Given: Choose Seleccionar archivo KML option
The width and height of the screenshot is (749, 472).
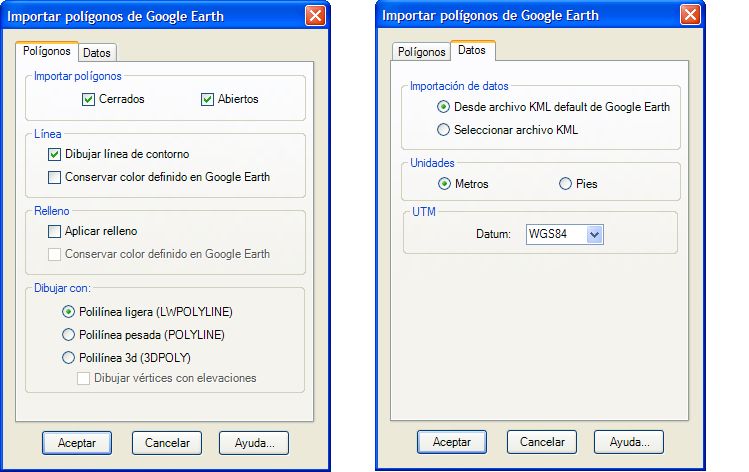Looking at the screenshot, I should tap(443, 129).
